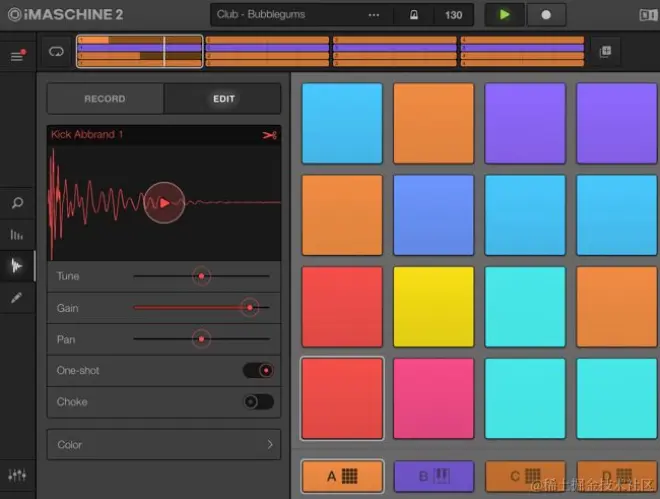The height and width of the screenshot is (499, 660).
Task: Toggle the metronome icon
Action: point(414,15)
